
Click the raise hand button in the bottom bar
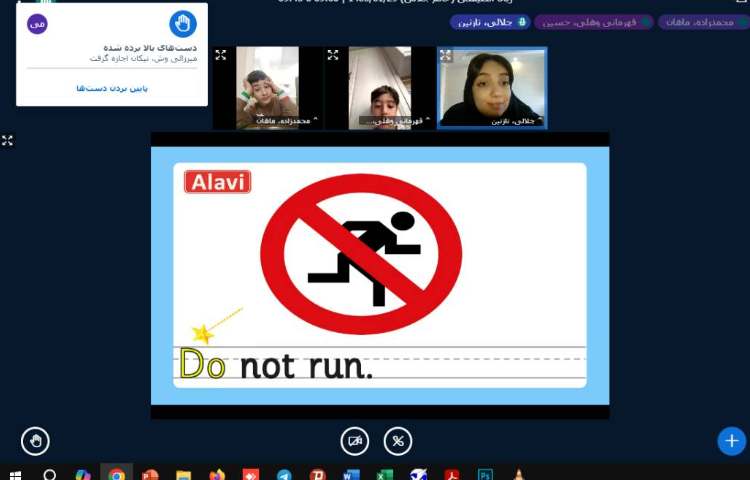coord(35,441)
